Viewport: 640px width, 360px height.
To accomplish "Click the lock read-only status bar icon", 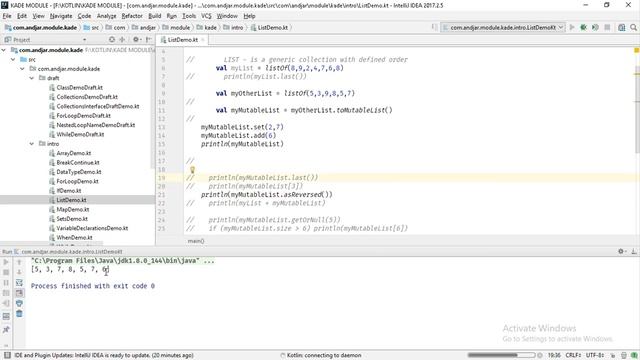I will pos(614,355).
